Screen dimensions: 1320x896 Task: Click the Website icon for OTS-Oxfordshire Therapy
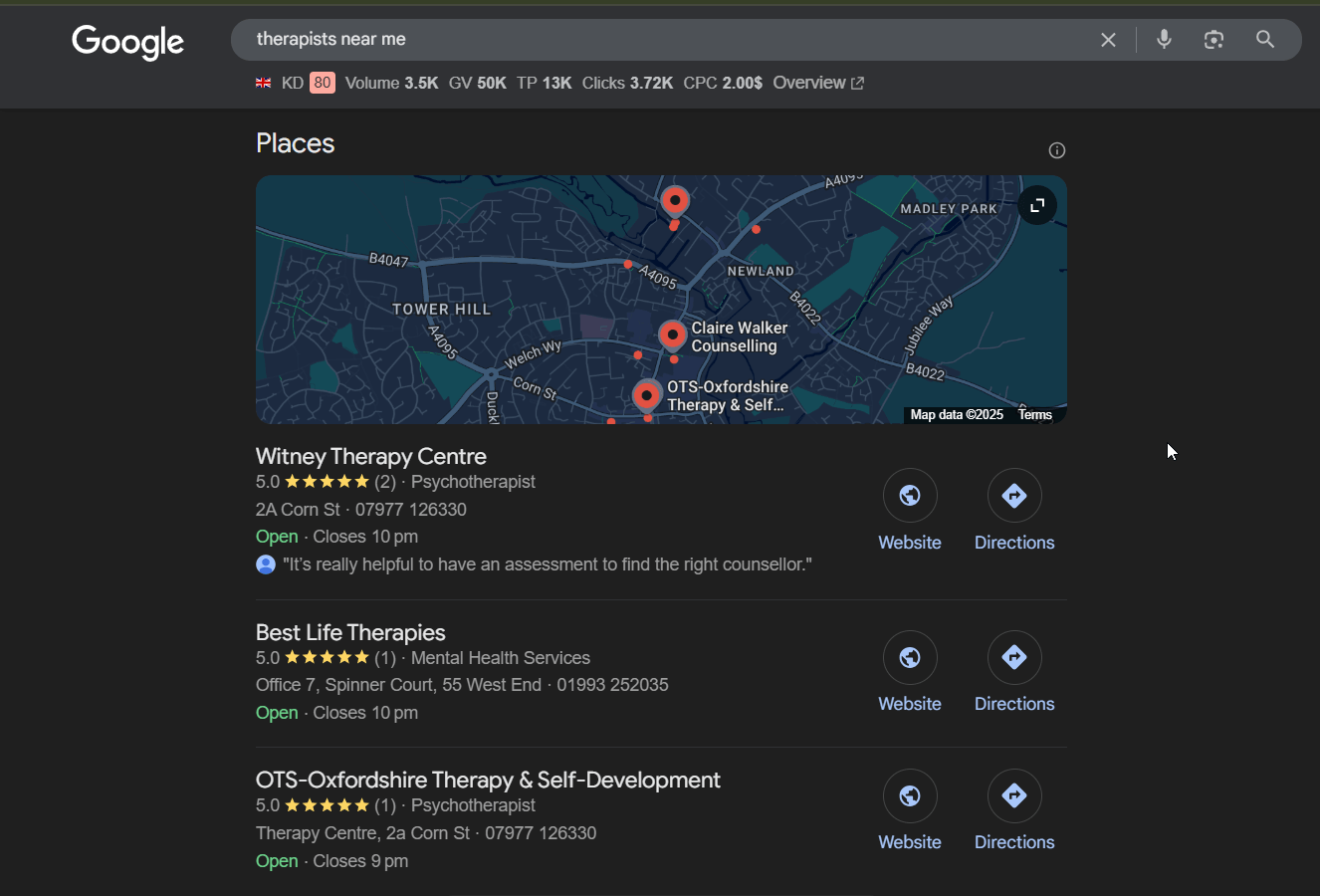909,795
